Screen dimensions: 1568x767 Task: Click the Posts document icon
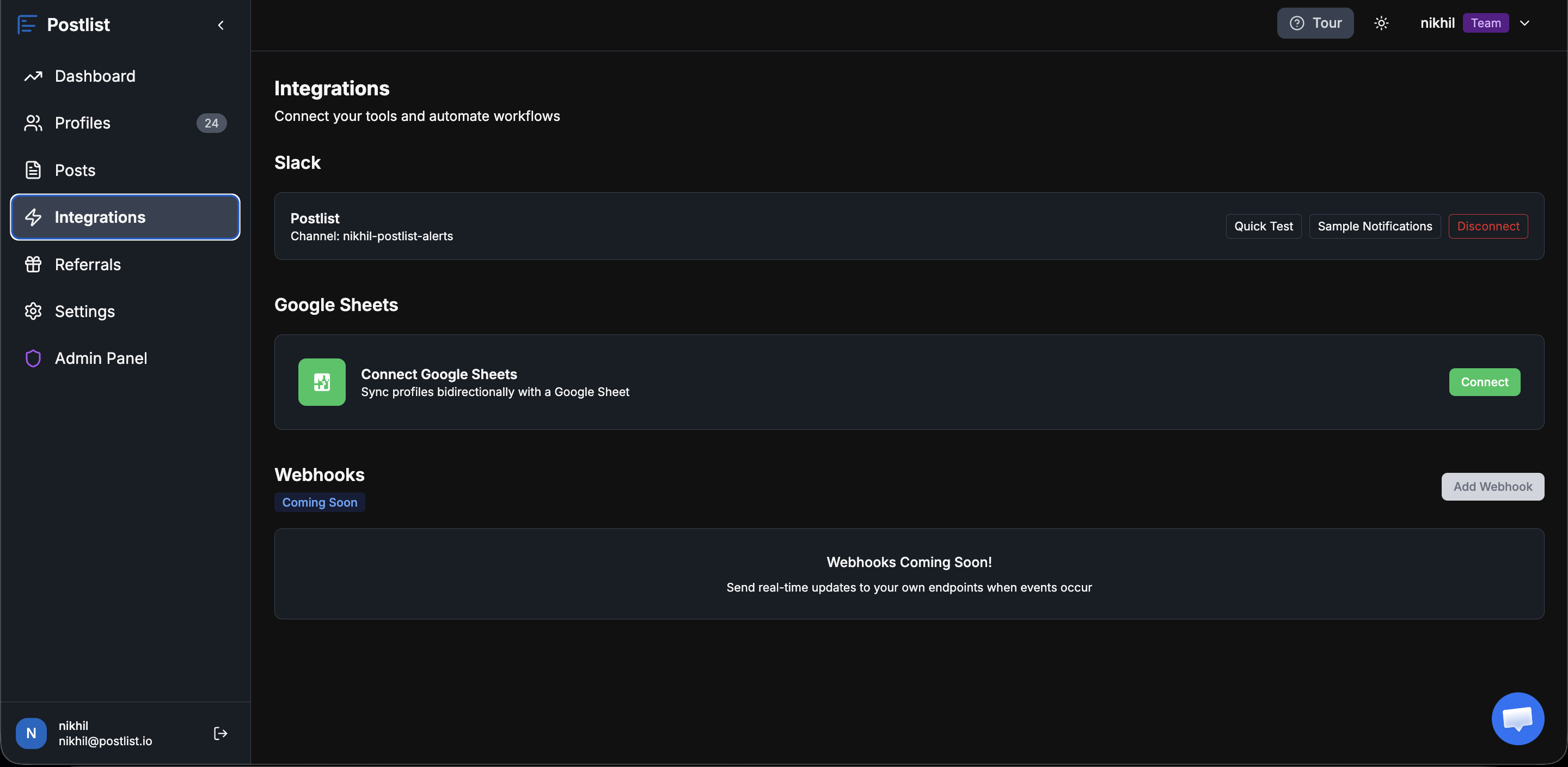(33, 170)
